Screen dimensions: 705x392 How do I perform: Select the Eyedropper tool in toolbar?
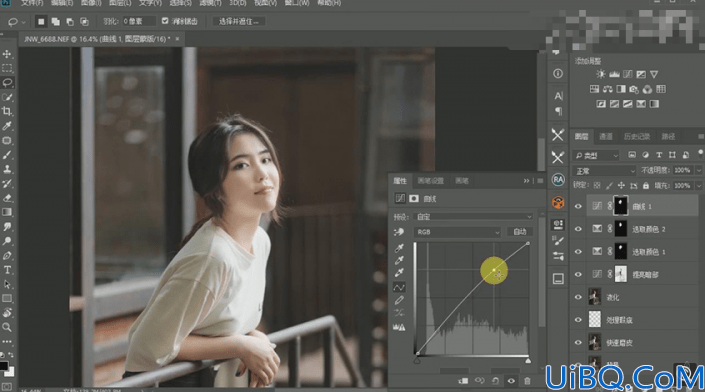[x=7, y=126]
